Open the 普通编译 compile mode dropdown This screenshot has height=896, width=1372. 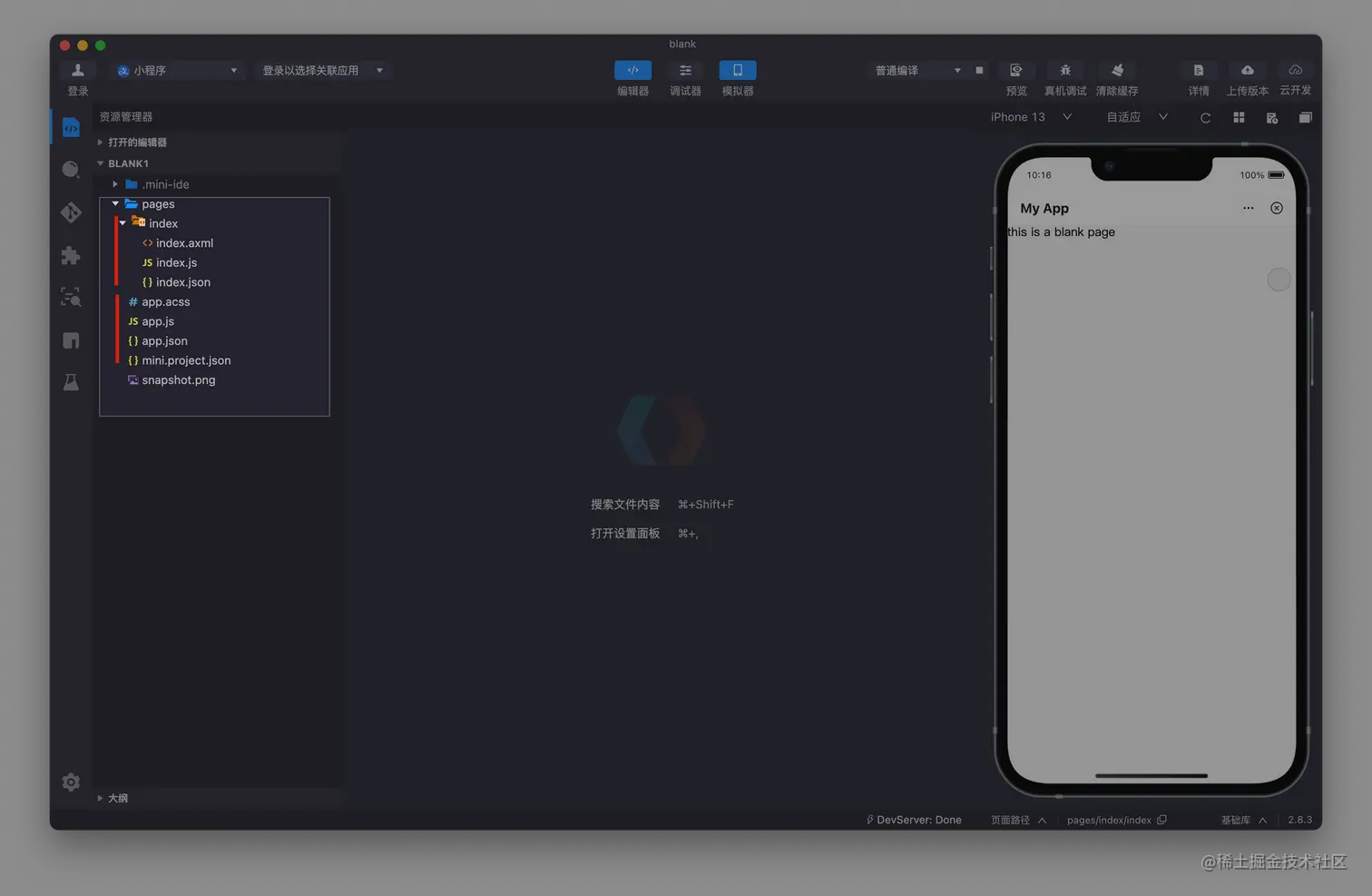point(916,70)
